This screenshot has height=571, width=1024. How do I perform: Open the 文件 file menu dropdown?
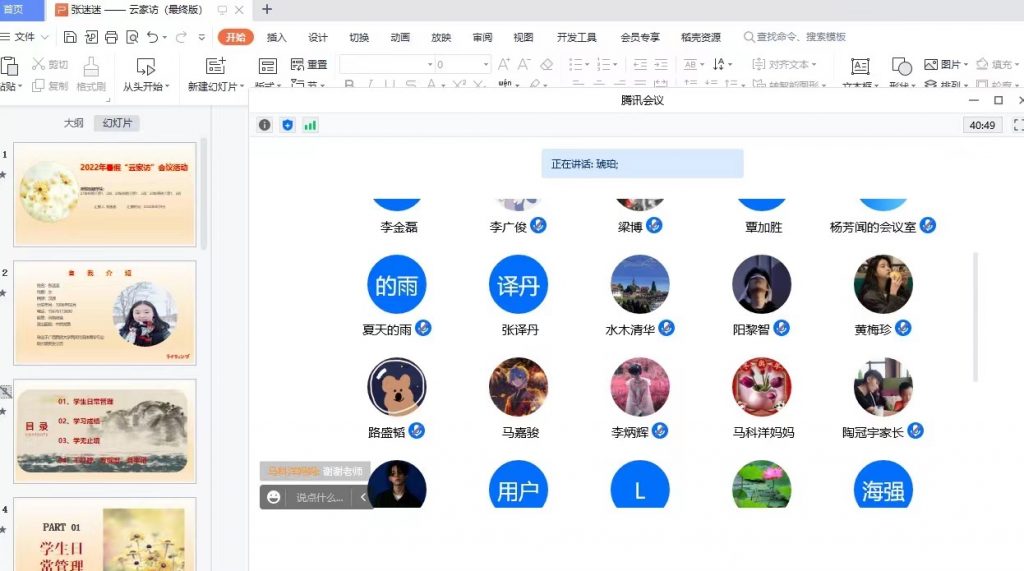[29, 37]
